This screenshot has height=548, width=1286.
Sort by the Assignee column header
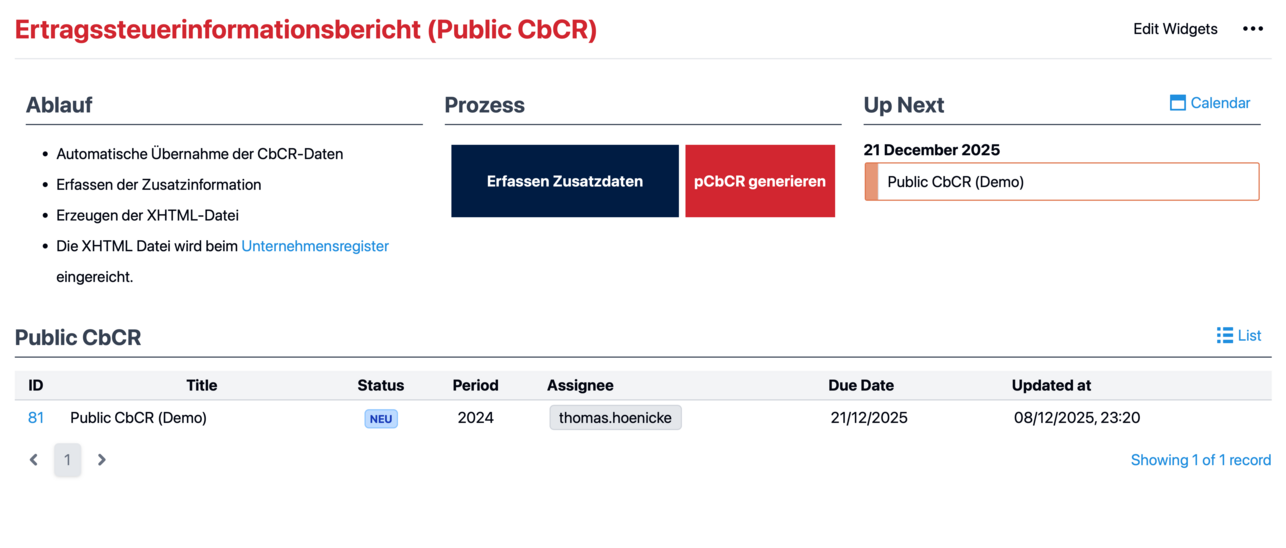click(x=580, y=385)
